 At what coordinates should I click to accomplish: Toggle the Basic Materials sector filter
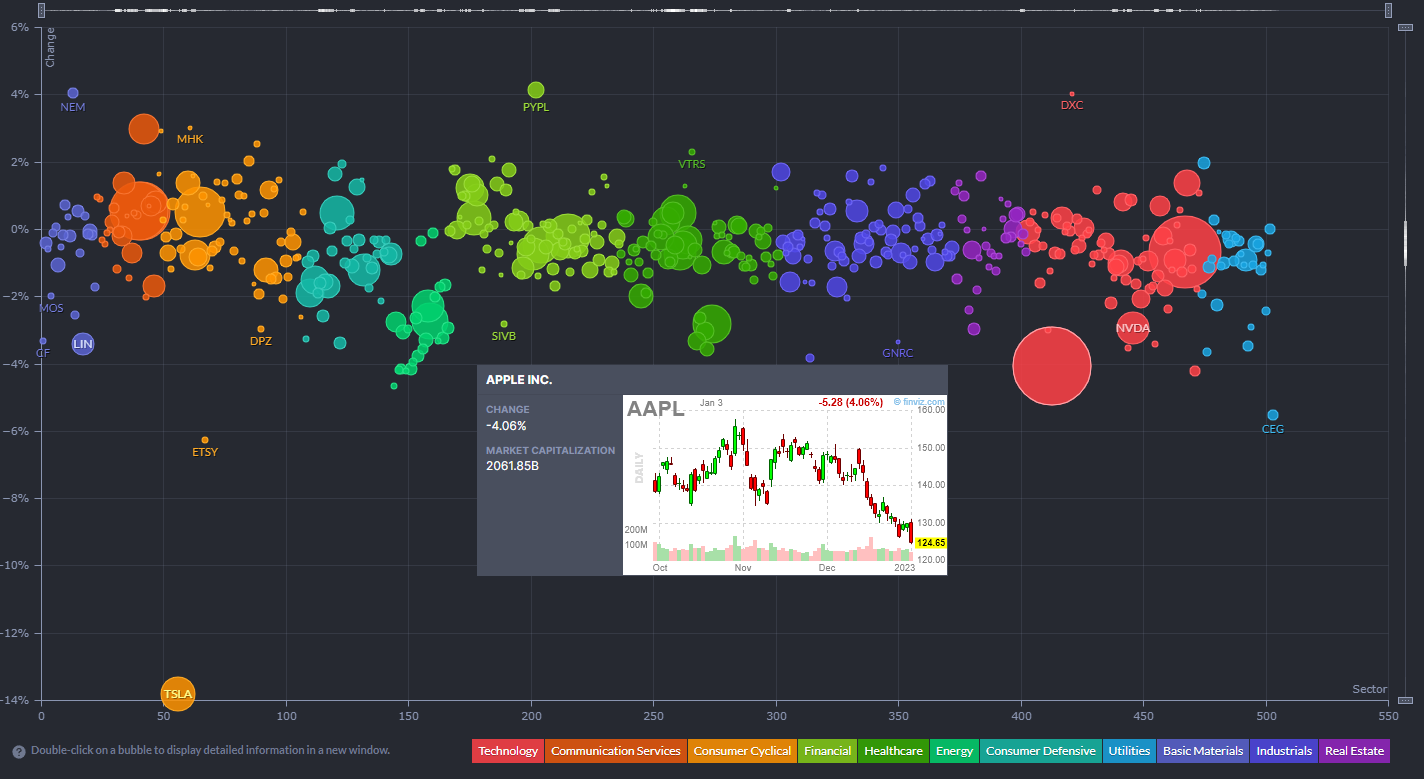tap(1203, 751)
